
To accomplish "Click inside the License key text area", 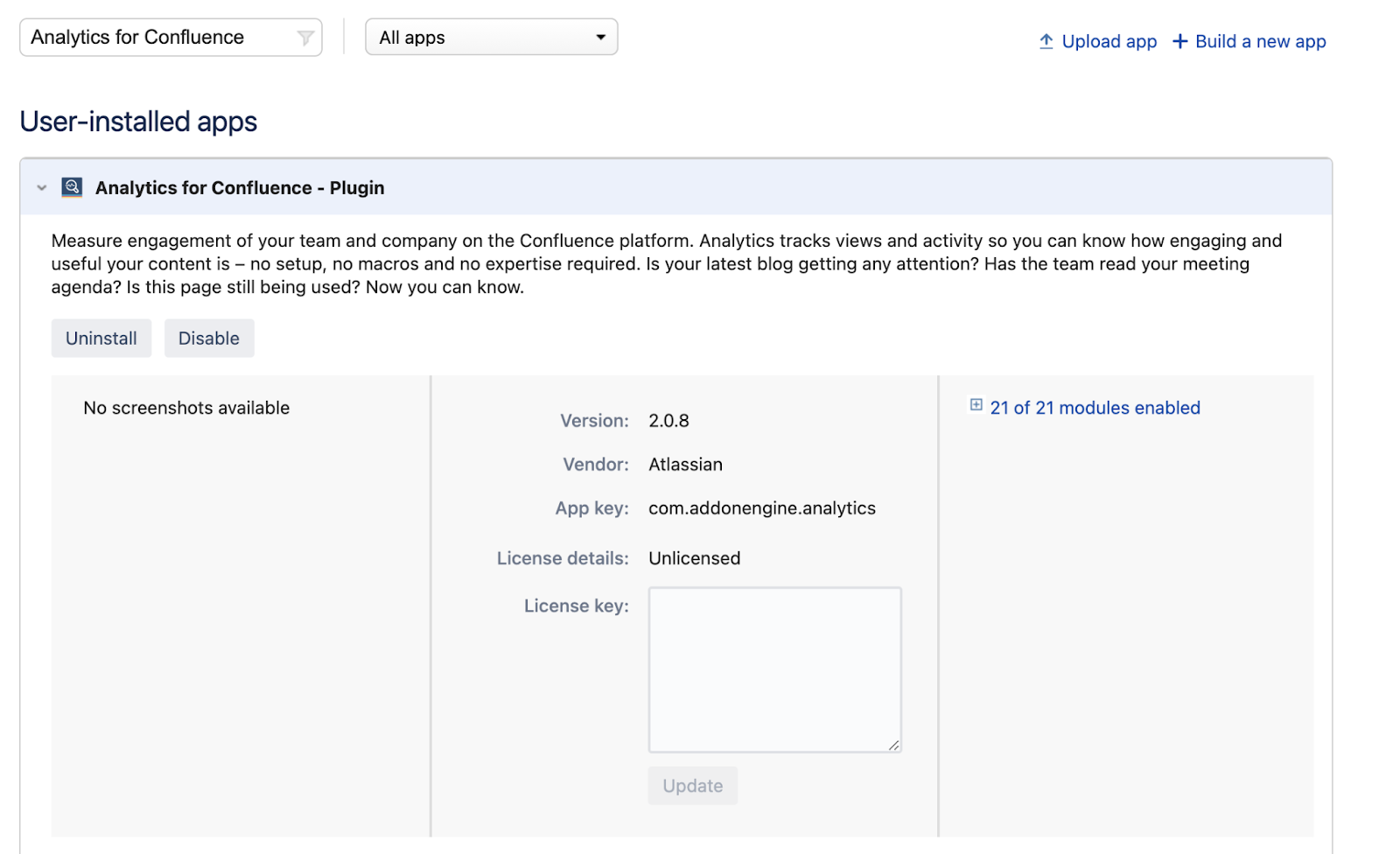I will 775,669.
